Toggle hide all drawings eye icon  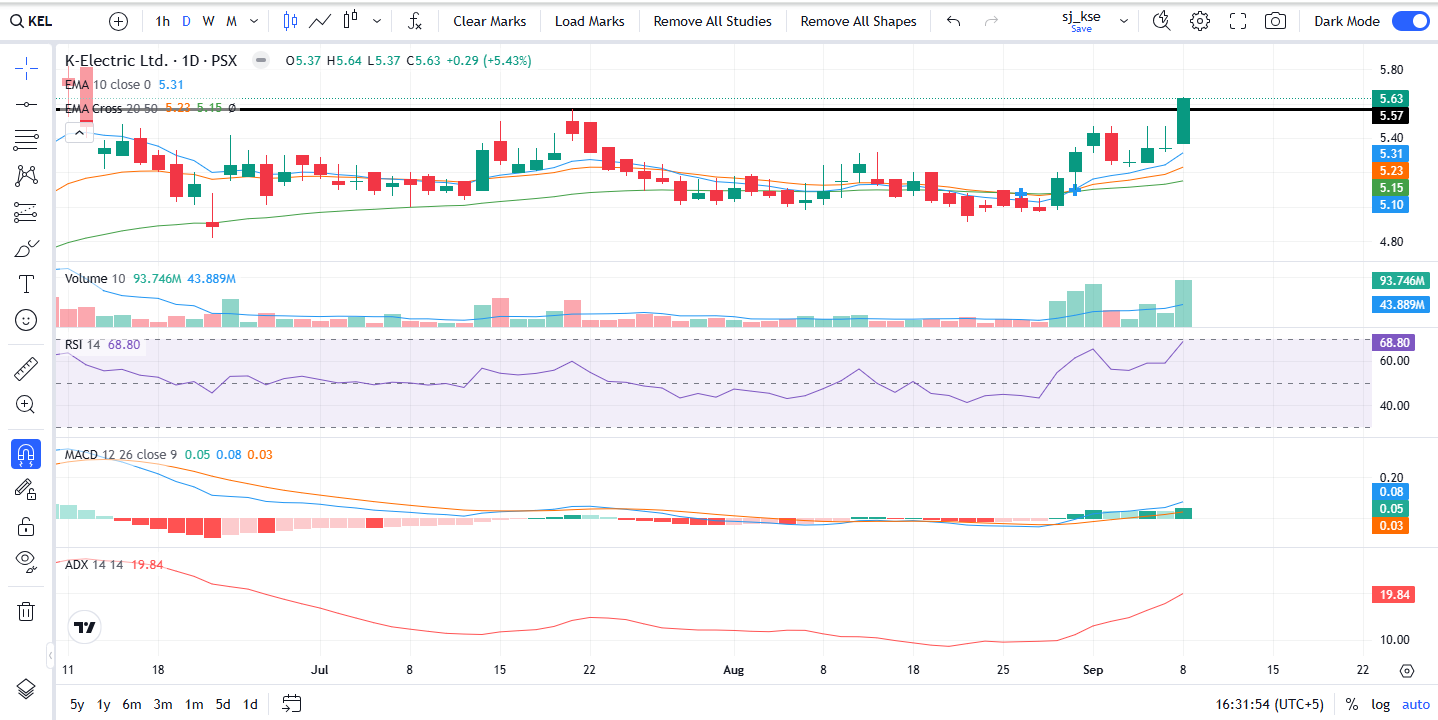(26, 562)
